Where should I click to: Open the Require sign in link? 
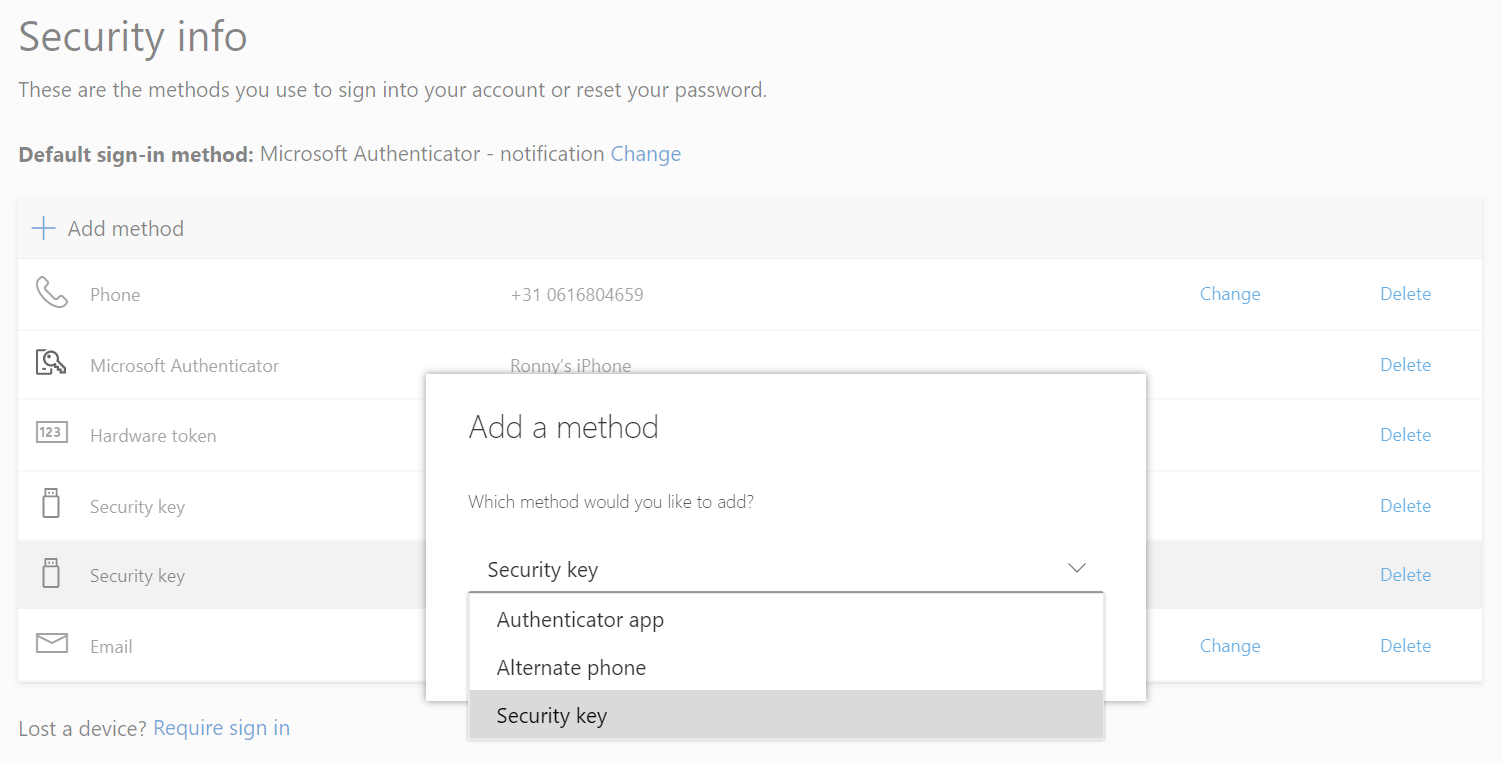(221, 728)
